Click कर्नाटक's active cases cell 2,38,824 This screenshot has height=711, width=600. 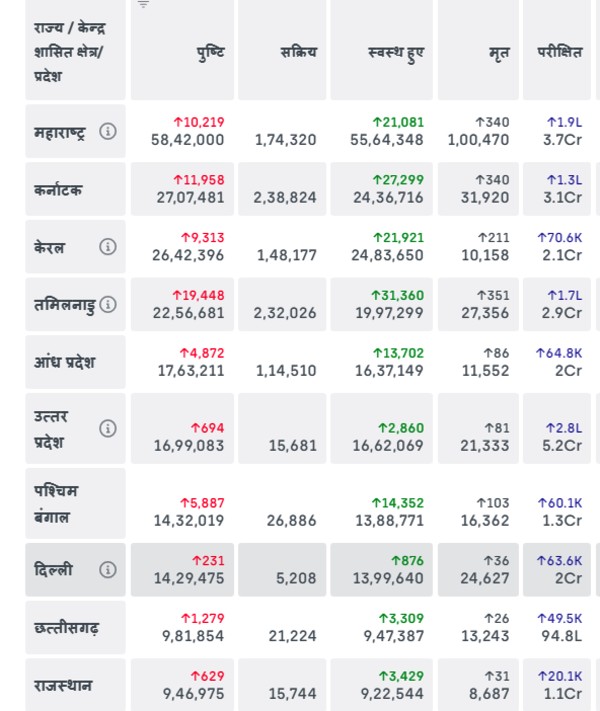(285, 198)
